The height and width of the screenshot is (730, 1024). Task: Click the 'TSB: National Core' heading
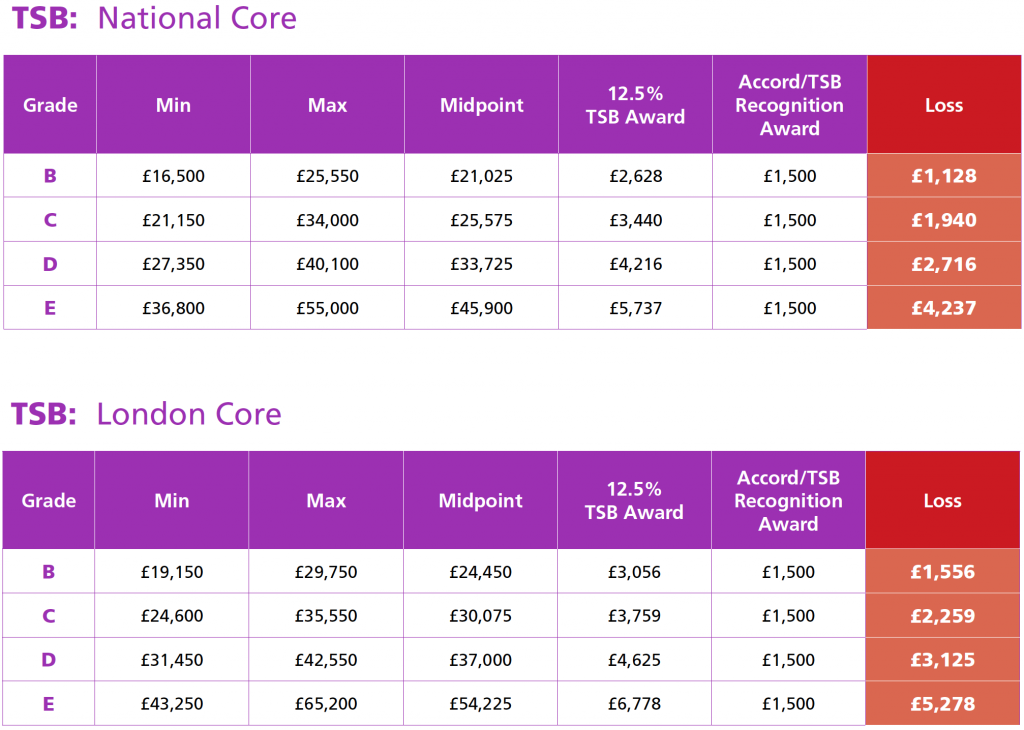[x=154, y=19]
